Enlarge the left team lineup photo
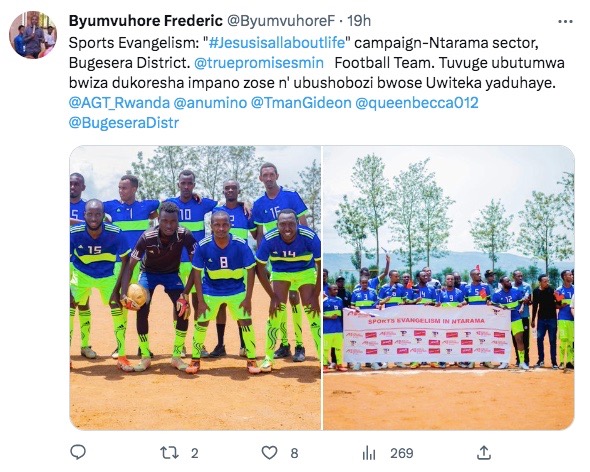Screen dimensions: 590x472 click(195, 288)
